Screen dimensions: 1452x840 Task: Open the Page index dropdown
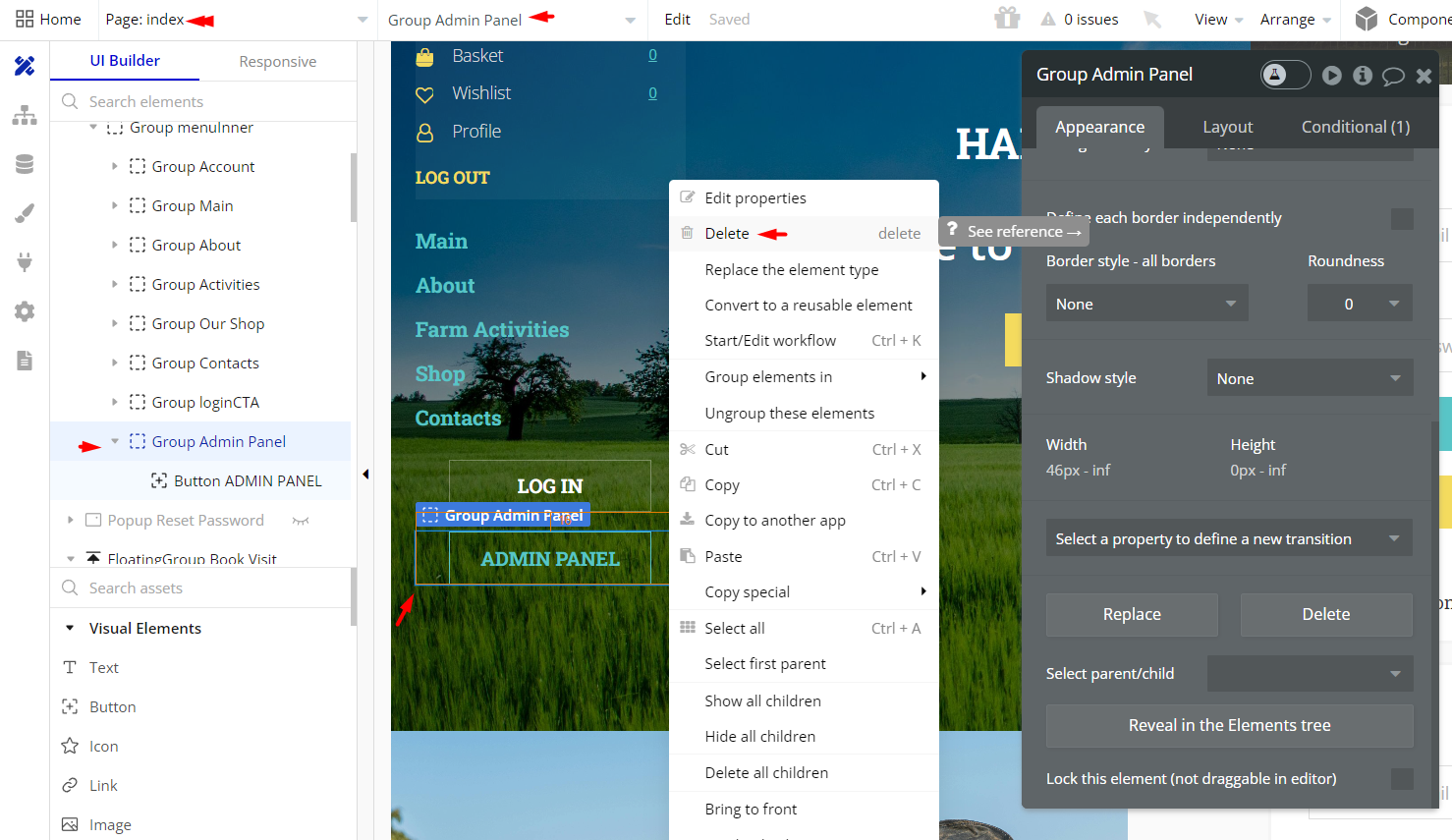[x=237, y=20]
